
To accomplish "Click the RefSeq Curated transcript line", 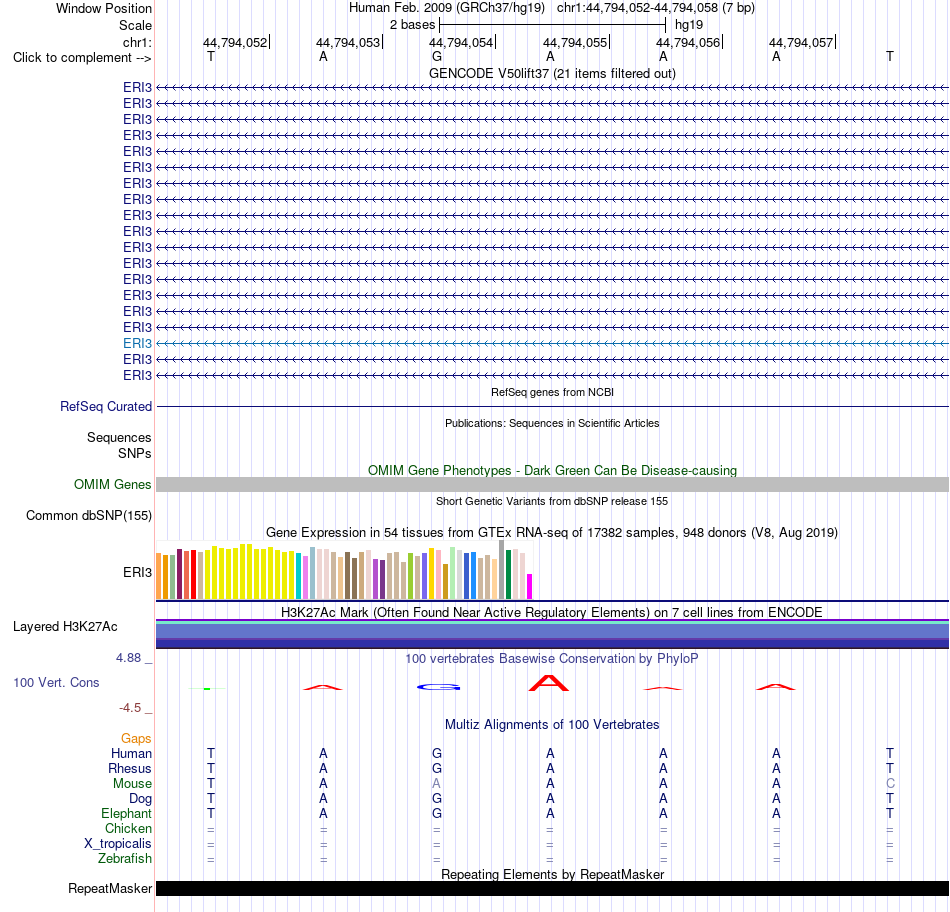I will [x=552, y=407].
